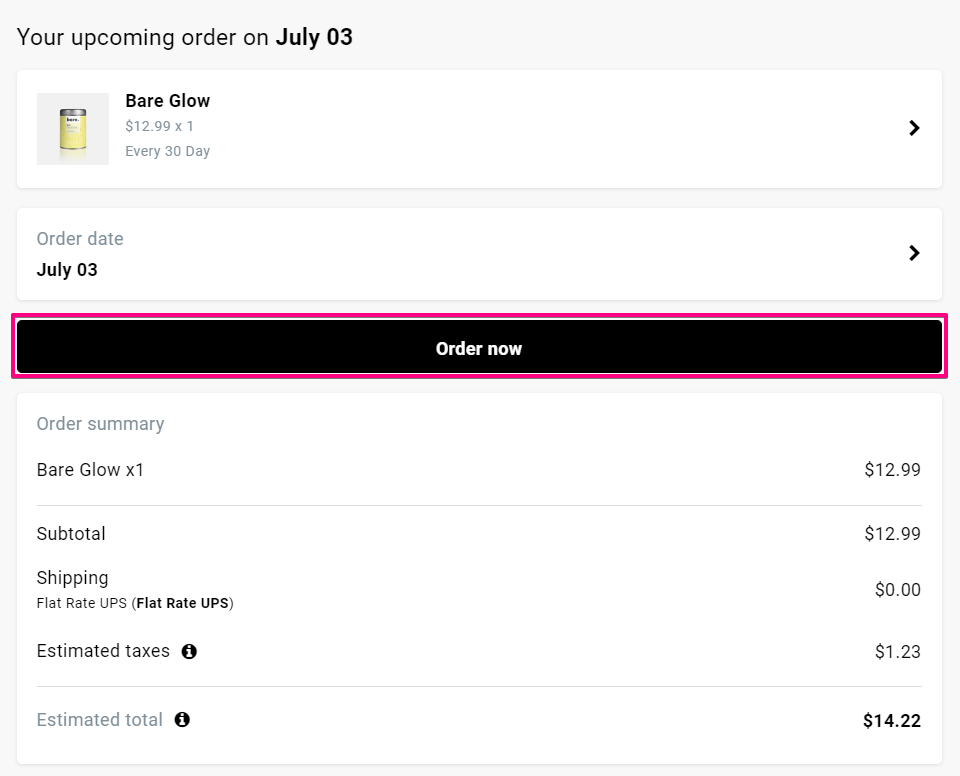
Task: Click the Shipping label
Action: click(x=72, y=577)
